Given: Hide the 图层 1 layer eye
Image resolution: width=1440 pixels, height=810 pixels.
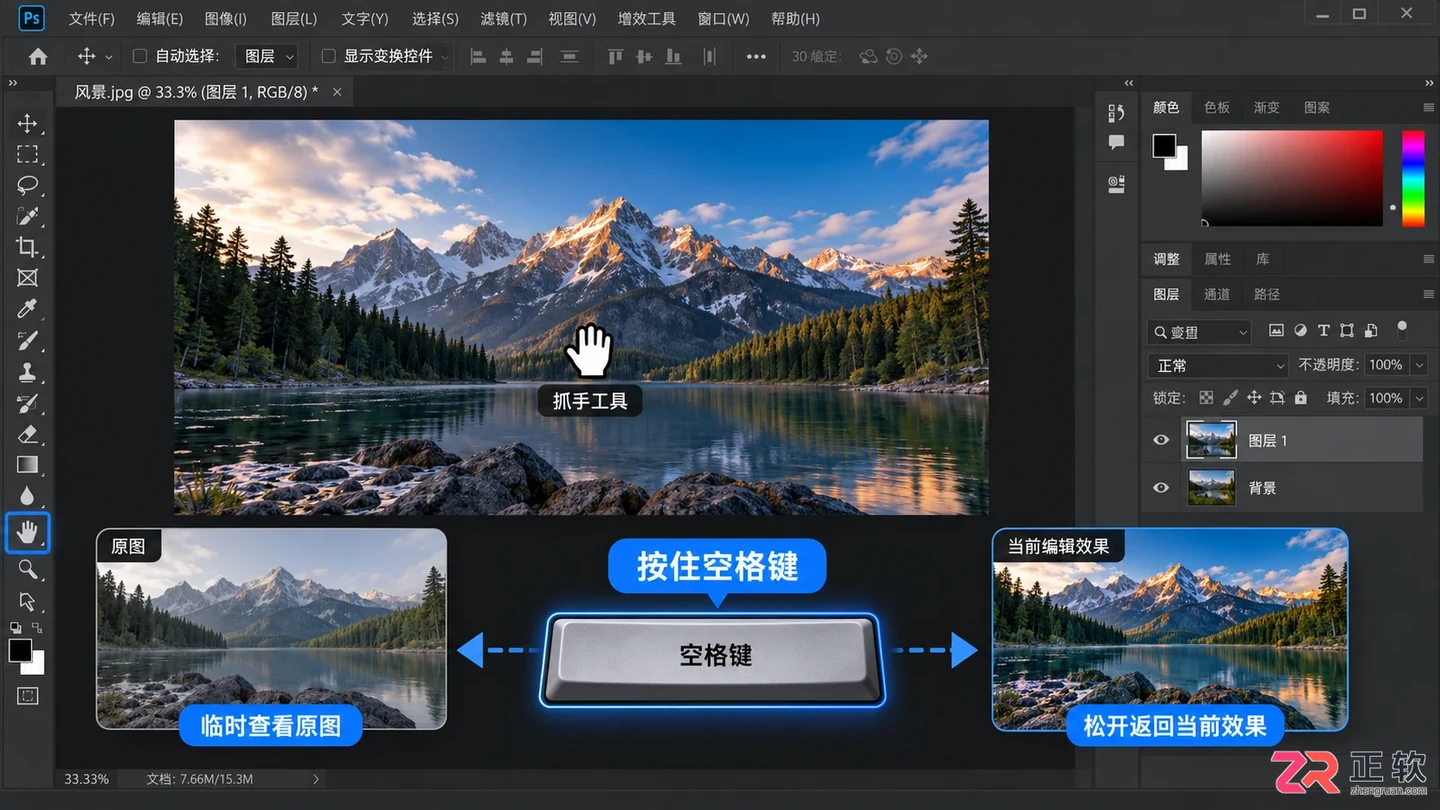Looking at the screenshot, I should tap(1161, 440).
